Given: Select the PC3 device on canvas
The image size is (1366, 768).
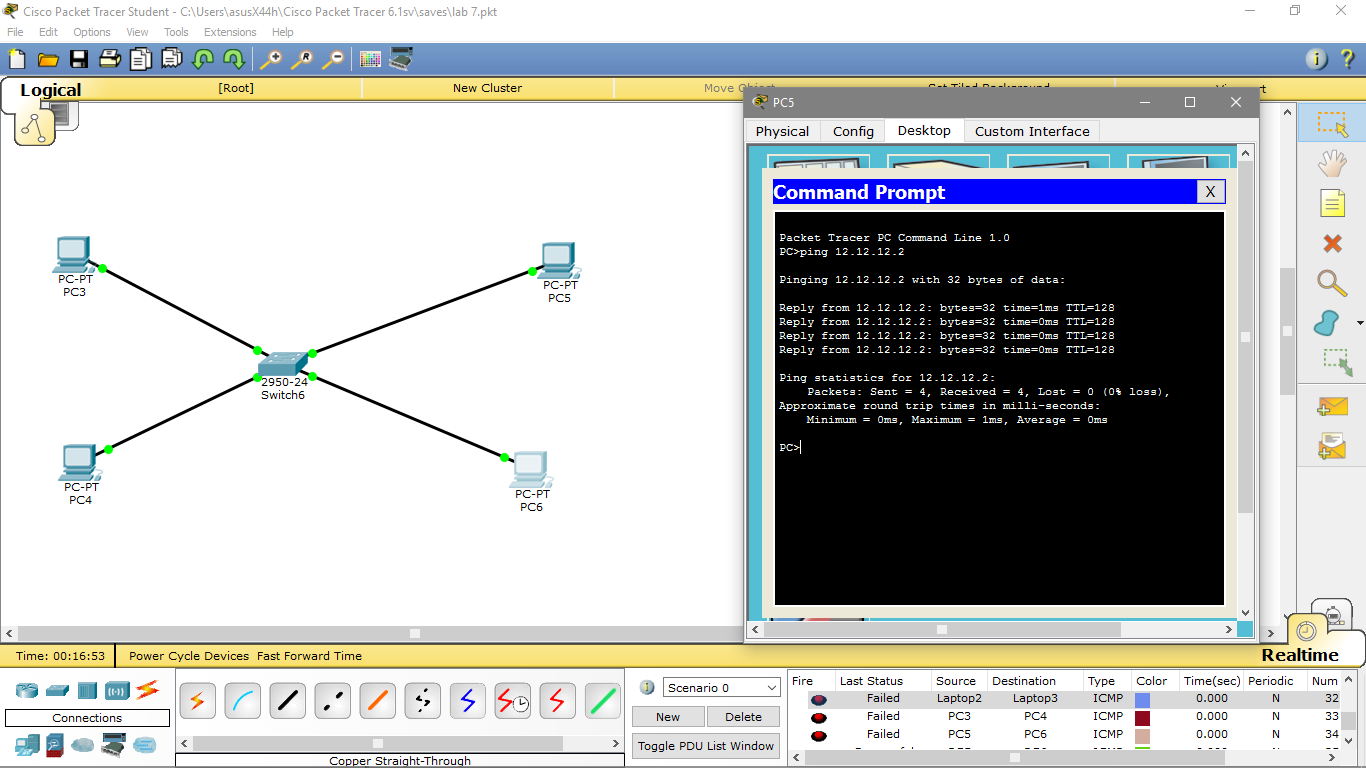Looking at the screenshot, I should (73, 256).
